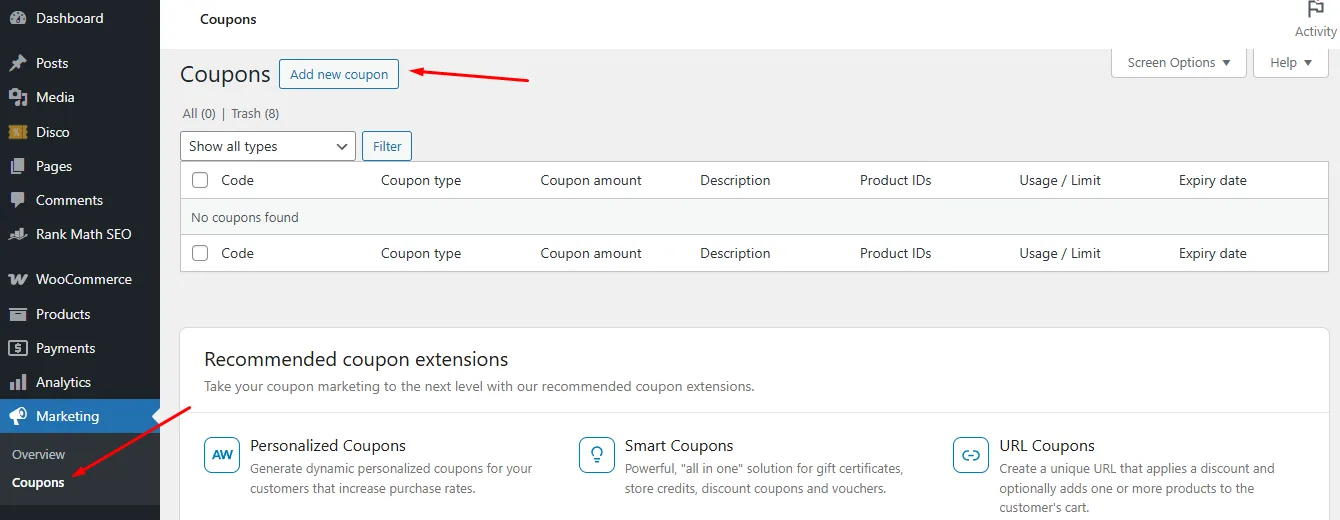This screenshot has width=1340, height=520.
Task: Click the Dashboard gauge icon
Action: click(17, 18)
